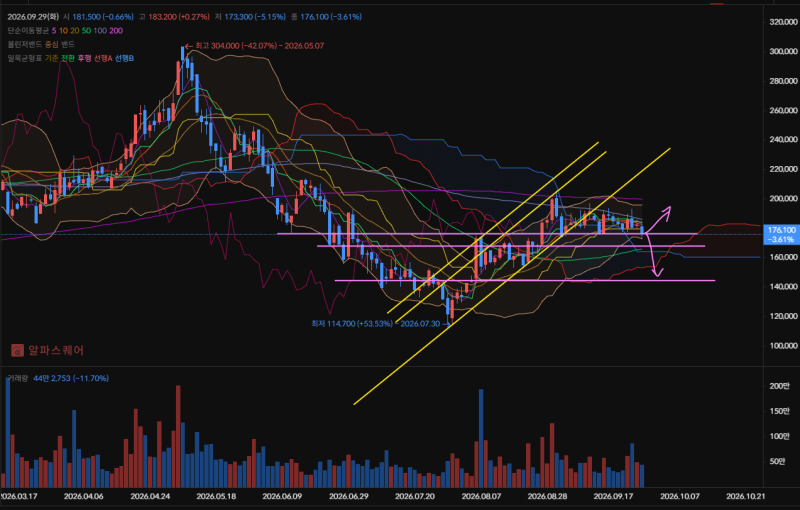Click the 거래량 volume panel label
Viewport: 800px width, 510px height.
(17, 378)
